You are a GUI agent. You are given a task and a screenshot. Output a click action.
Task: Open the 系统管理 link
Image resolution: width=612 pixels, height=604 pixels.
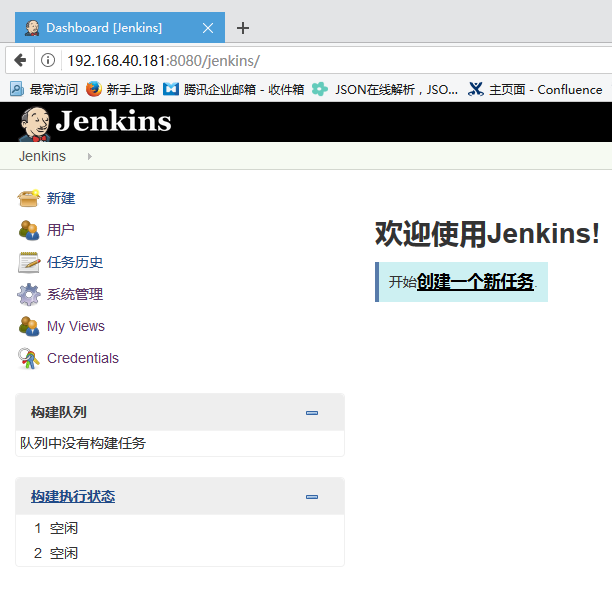click(x=75, y=295)
